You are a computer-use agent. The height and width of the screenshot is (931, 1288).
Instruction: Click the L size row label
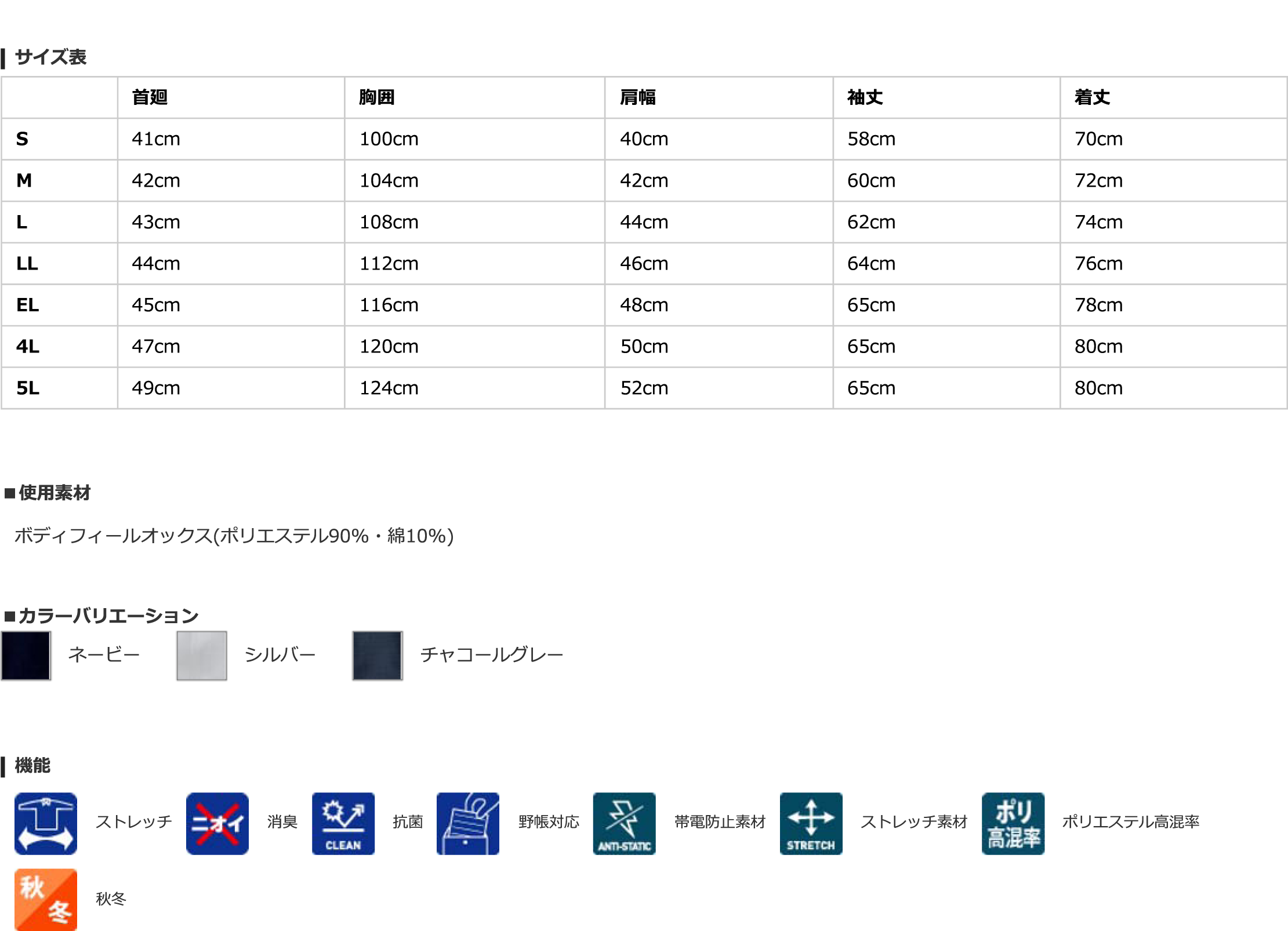21,222
